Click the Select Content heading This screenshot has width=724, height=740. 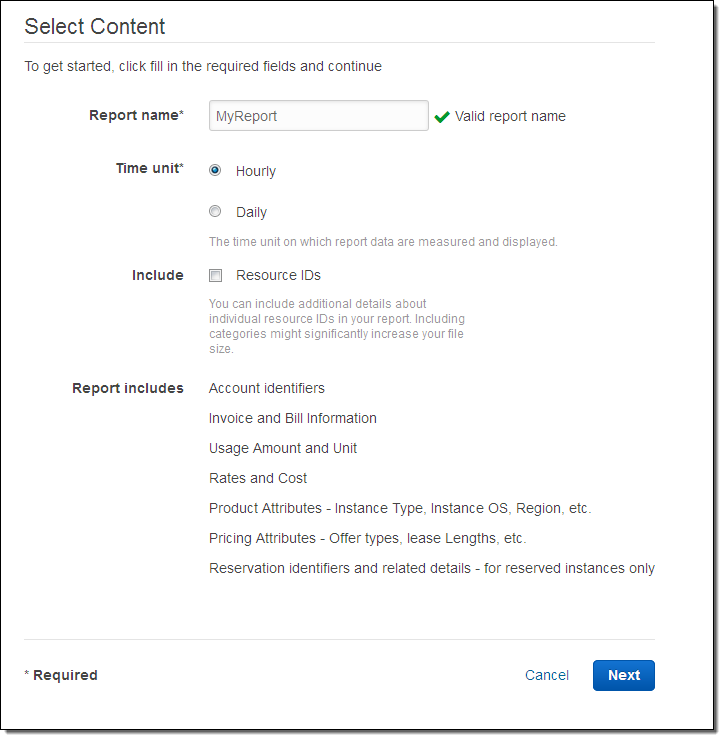(95, 27)
